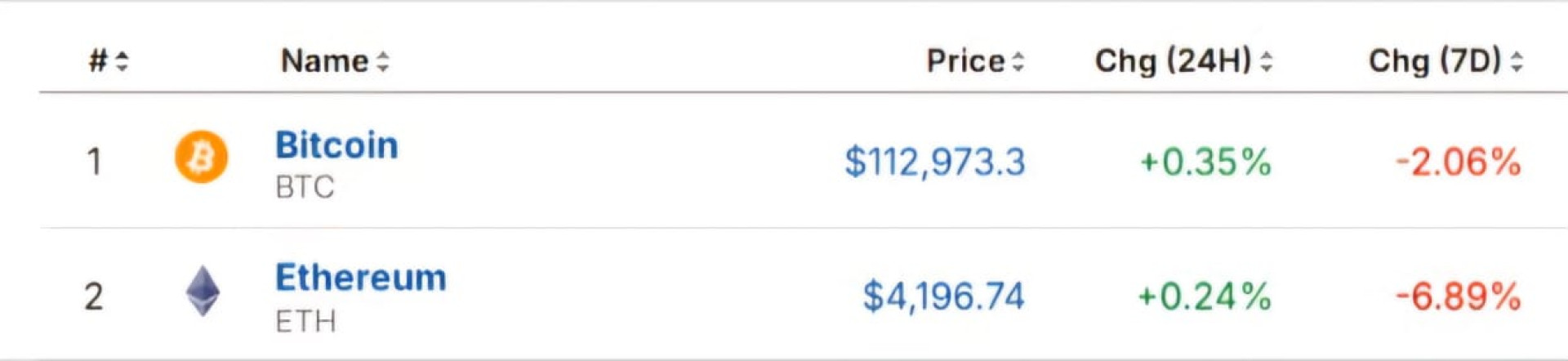Sort the table by the Name header
This screenshot has height=361, width=1568.
tap(324, 61)
